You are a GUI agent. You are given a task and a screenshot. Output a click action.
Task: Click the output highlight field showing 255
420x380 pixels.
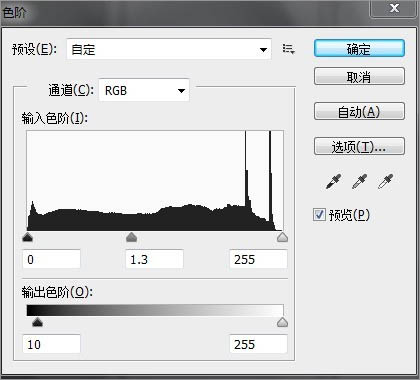click(258, 344)
